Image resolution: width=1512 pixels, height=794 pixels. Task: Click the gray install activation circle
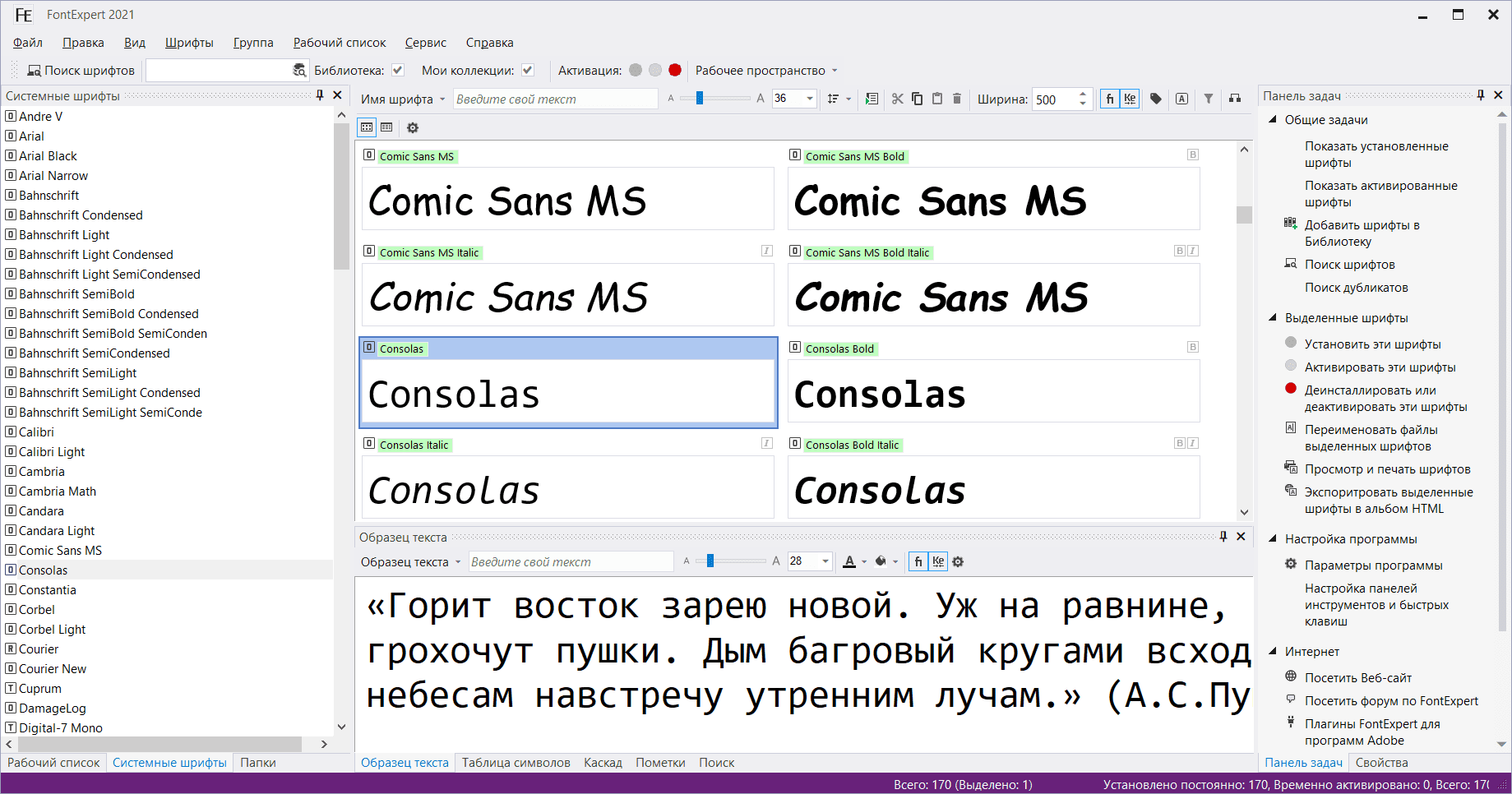636,70
